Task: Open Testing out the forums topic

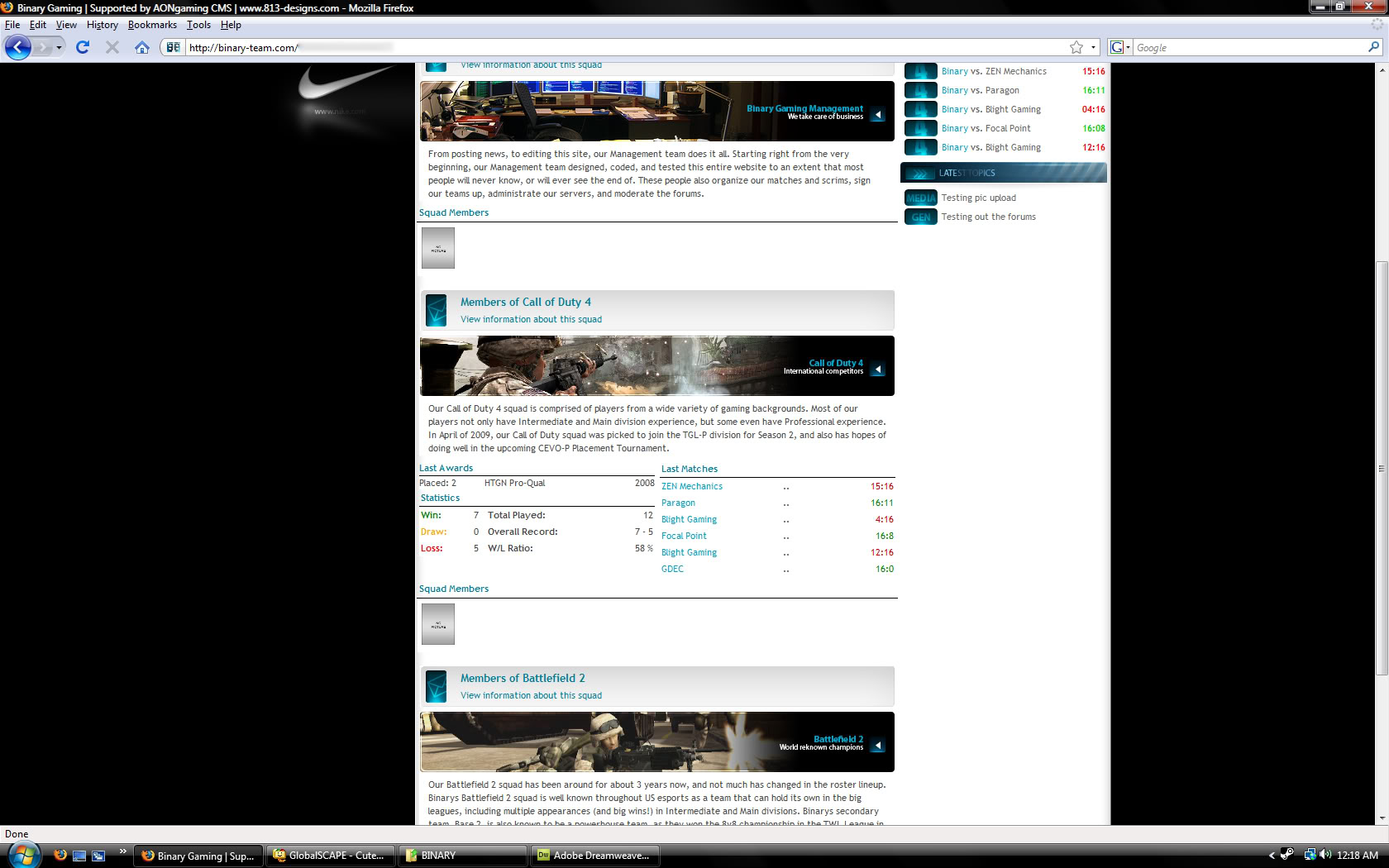Action: click(x=988, y=217)
